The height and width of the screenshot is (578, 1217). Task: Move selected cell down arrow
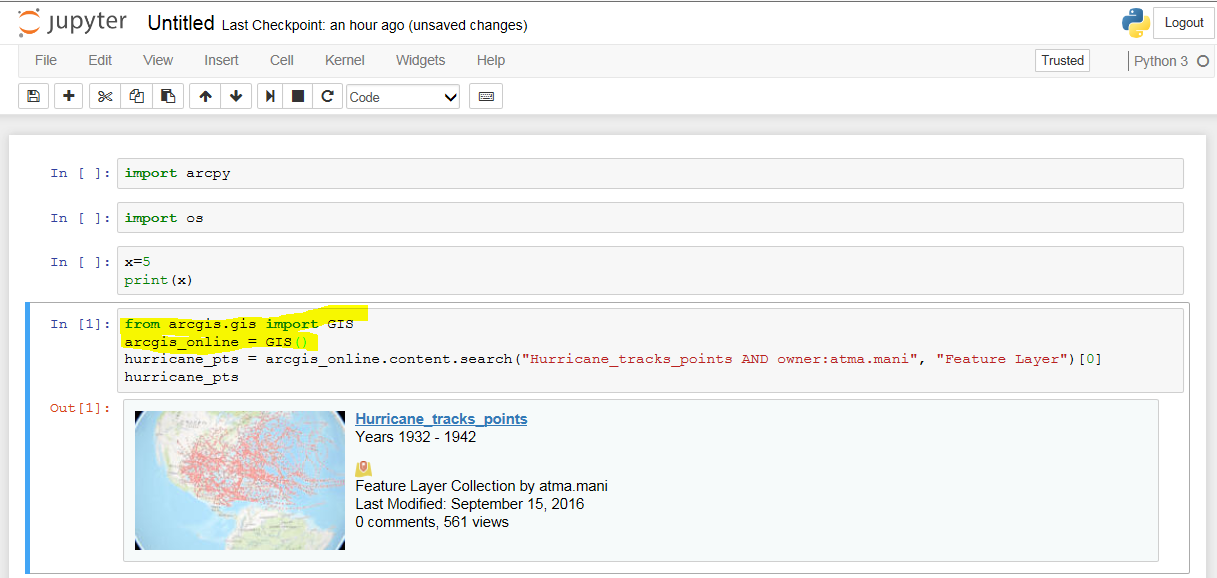tap(235, 96)
